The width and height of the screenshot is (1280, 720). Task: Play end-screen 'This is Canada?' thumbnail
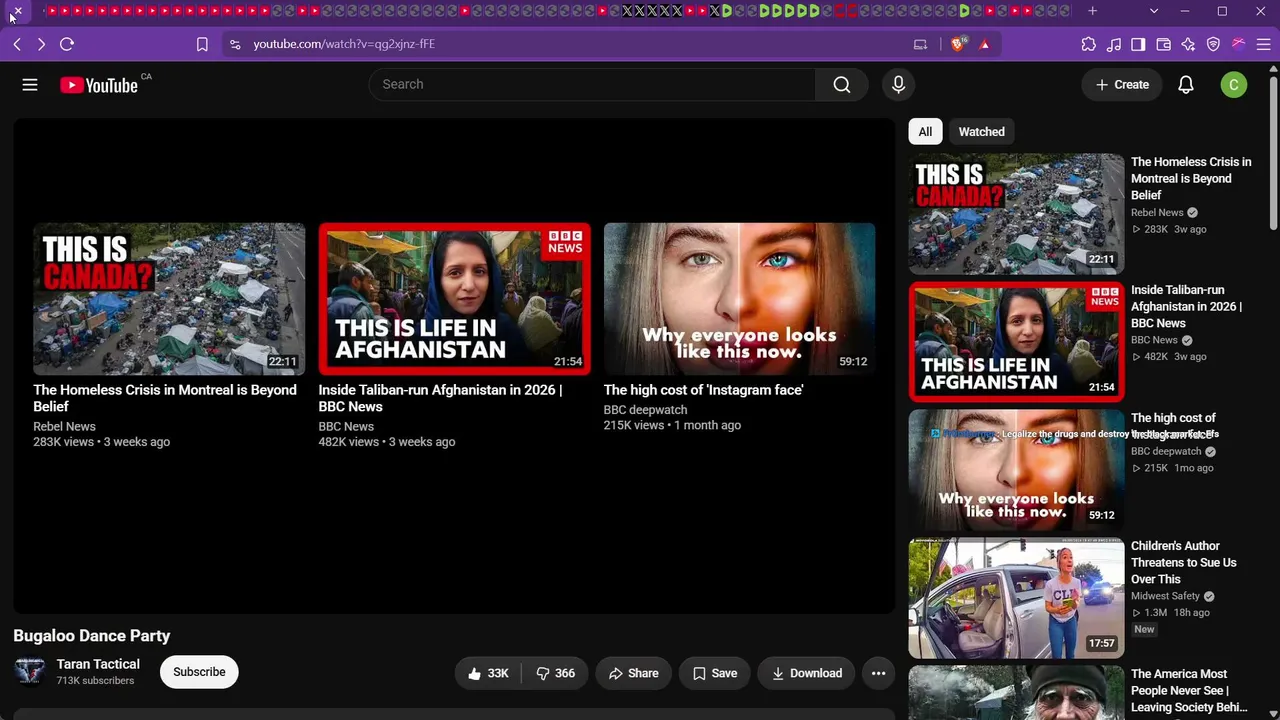tap(169, 299)
